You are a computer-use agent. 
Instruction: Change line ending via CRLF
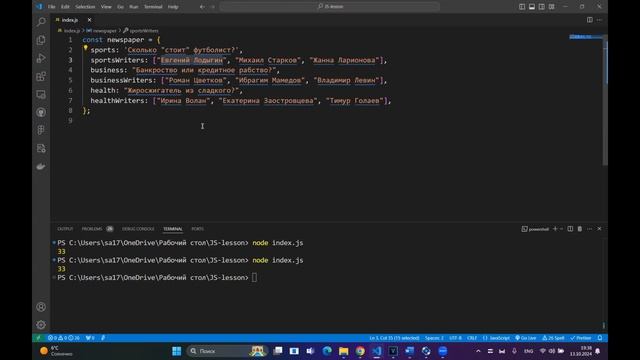click(472, 338)
